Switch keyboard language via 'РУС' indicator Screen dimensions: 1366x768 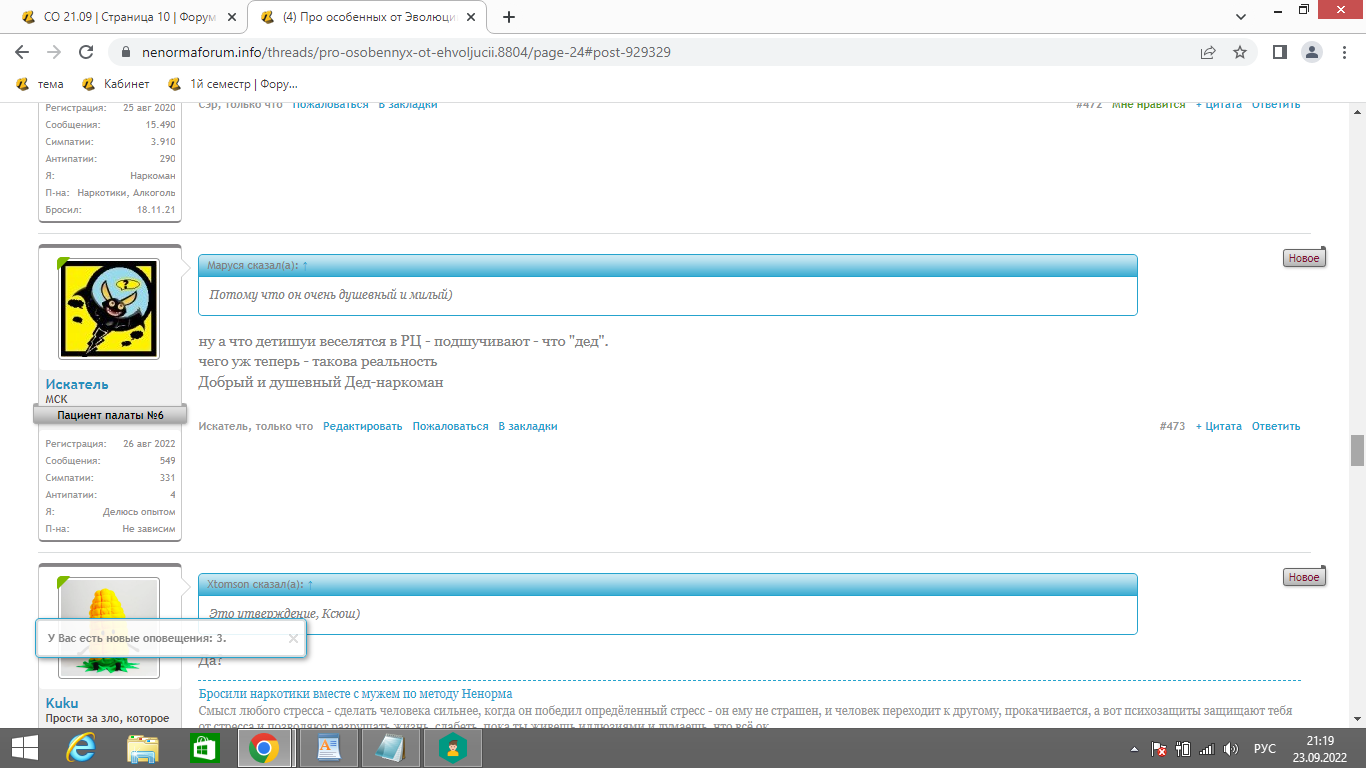pyautogui.click(x=1264, y=749)
